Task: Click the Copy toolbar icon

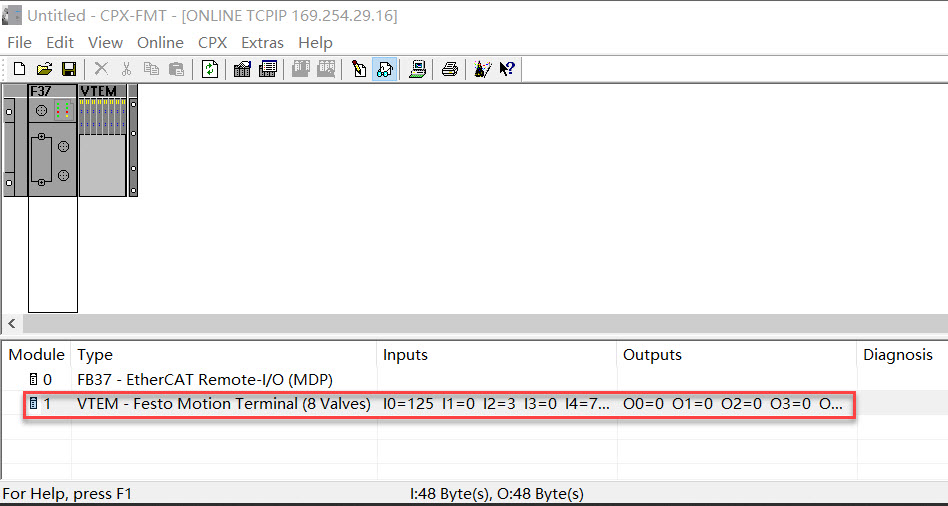Action: click(x=151, y=69)
